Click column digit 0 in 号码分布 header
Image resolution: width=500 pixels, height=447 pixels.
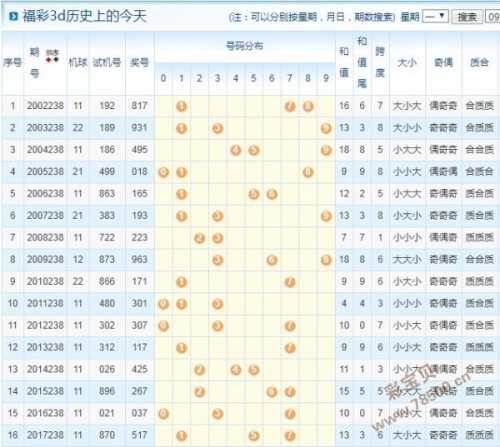(x=163, y=78)
